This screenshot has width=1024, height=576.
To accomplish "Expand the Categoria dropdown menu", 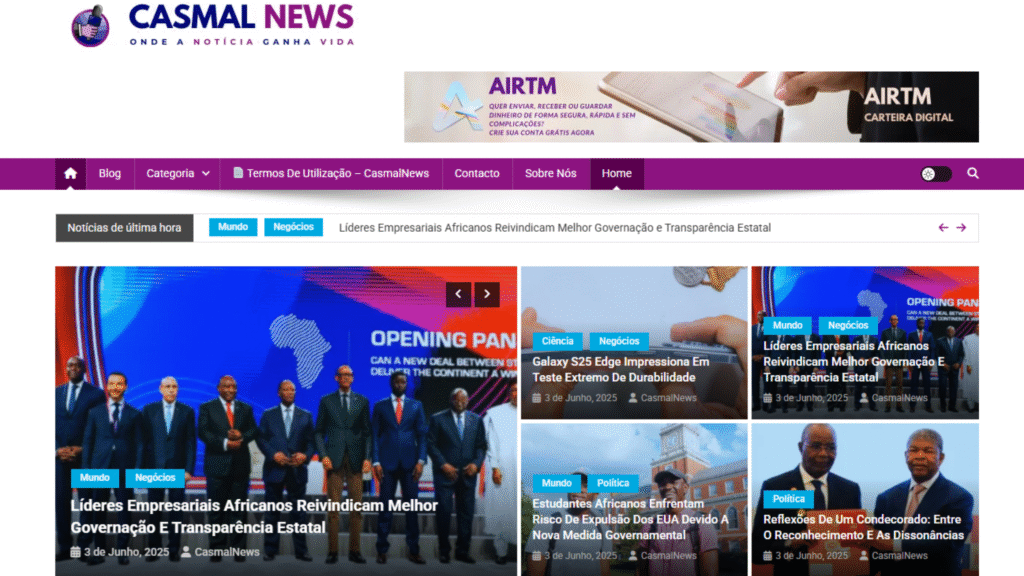I will (178, 174).
